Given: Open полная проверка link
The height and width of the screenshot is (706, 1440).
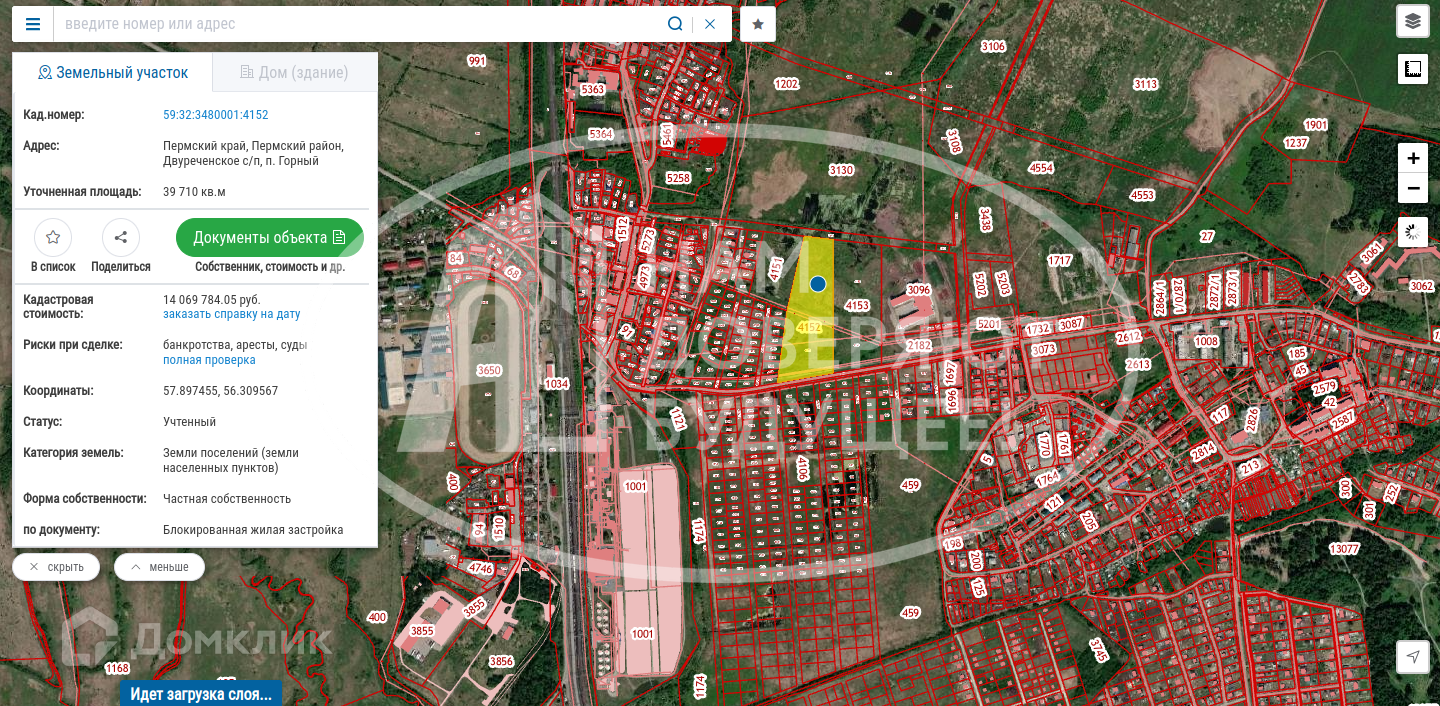Looking at the screenshot, I should click(x=209, y=360).
